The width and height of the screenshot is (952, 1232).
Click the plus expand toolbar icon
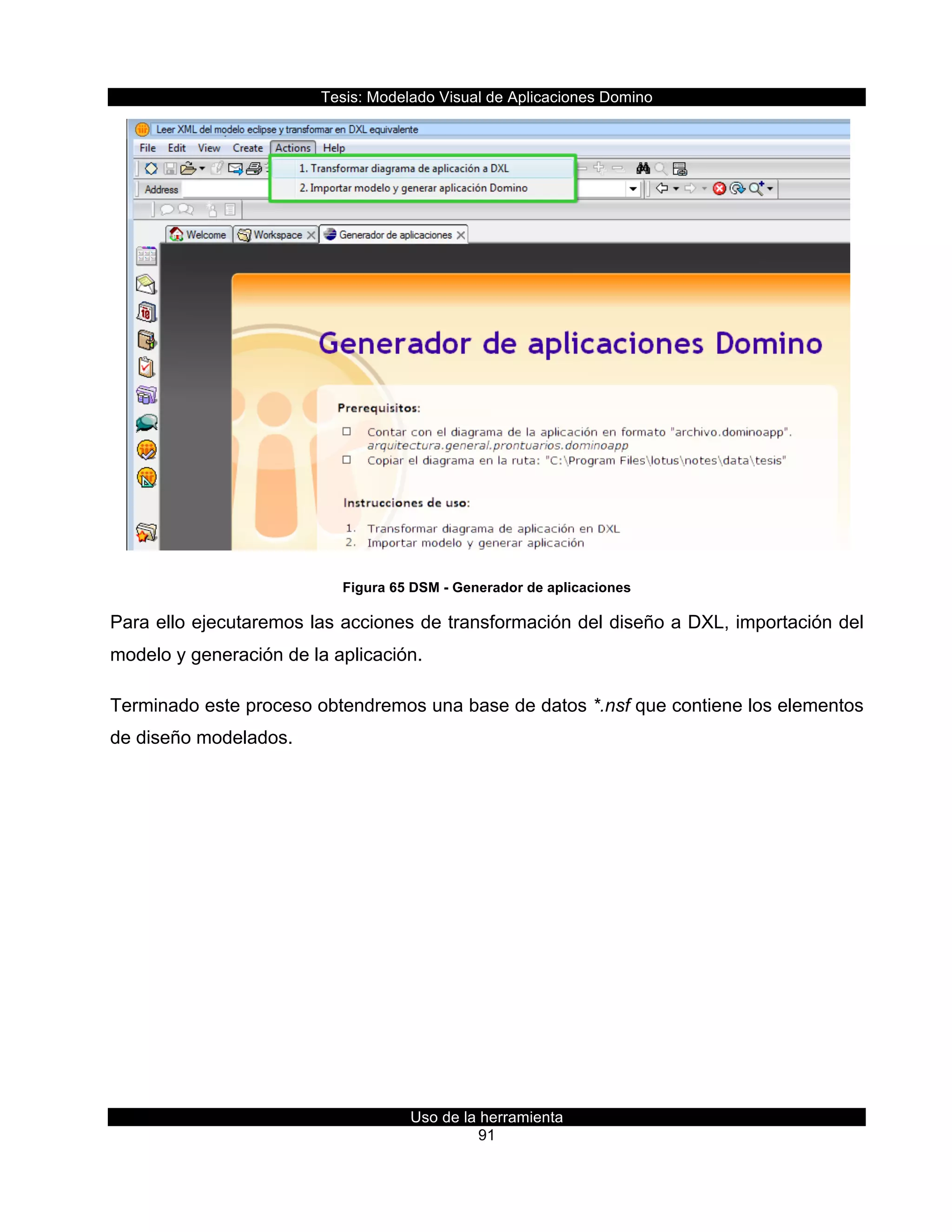600,167
